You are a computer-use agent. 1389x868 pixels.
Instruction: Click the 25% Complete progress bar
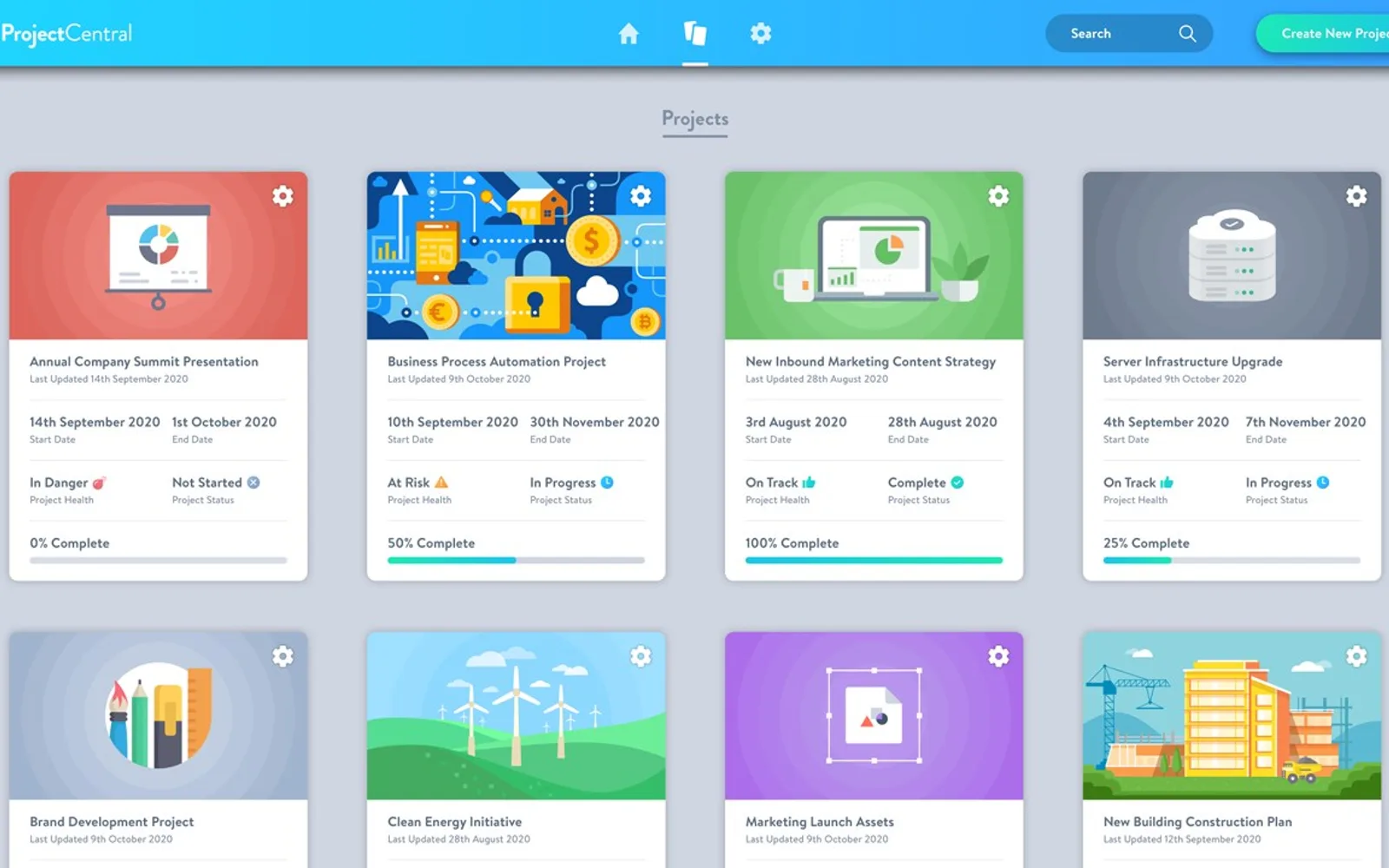point(1232,561)
